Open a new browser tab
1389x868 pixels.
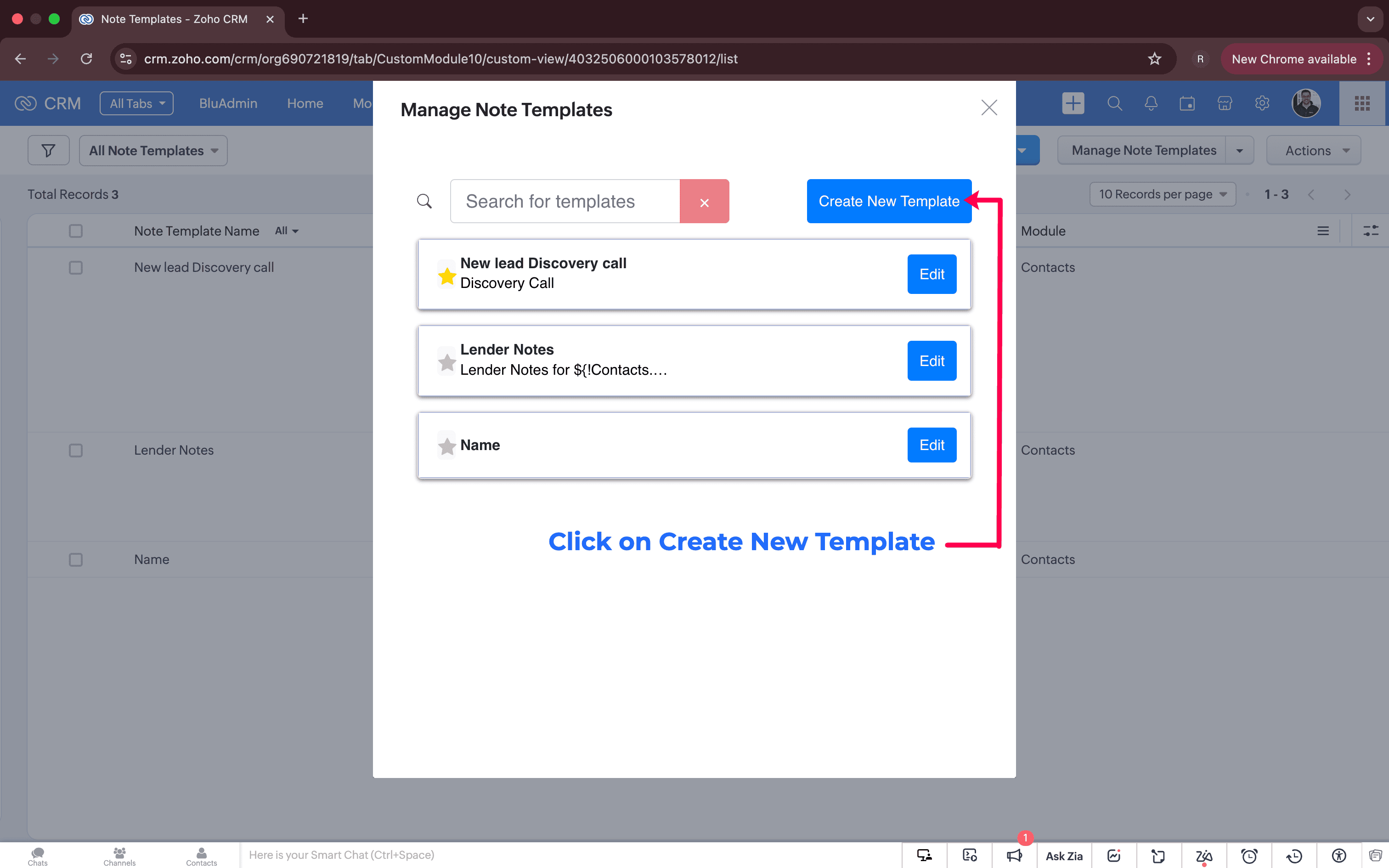[303, 19]
